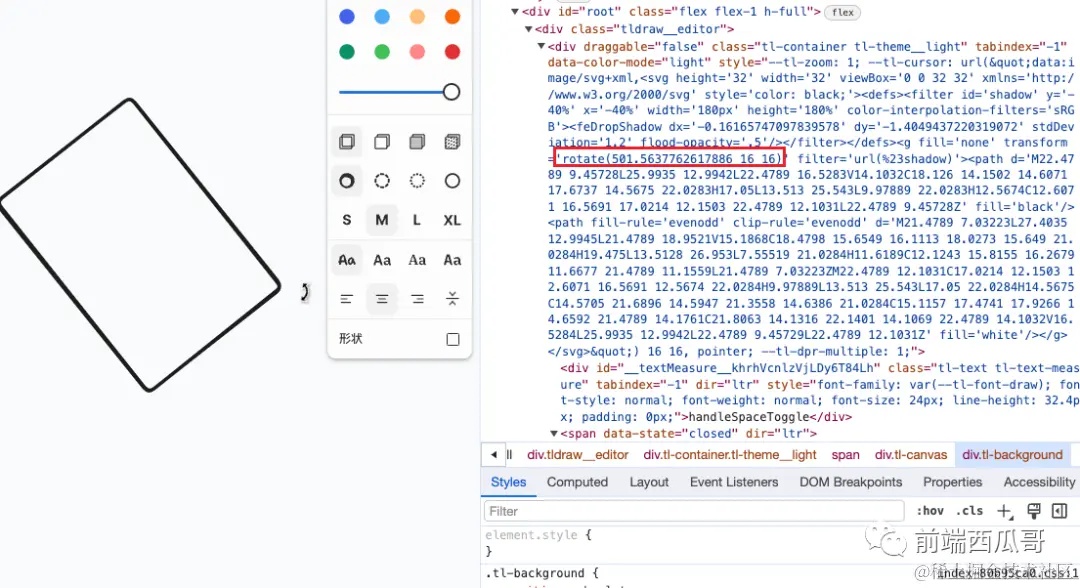Open the Accessibility tab
The height and width of the screenshot is (588, 1080).
[x=1039, y=482]
